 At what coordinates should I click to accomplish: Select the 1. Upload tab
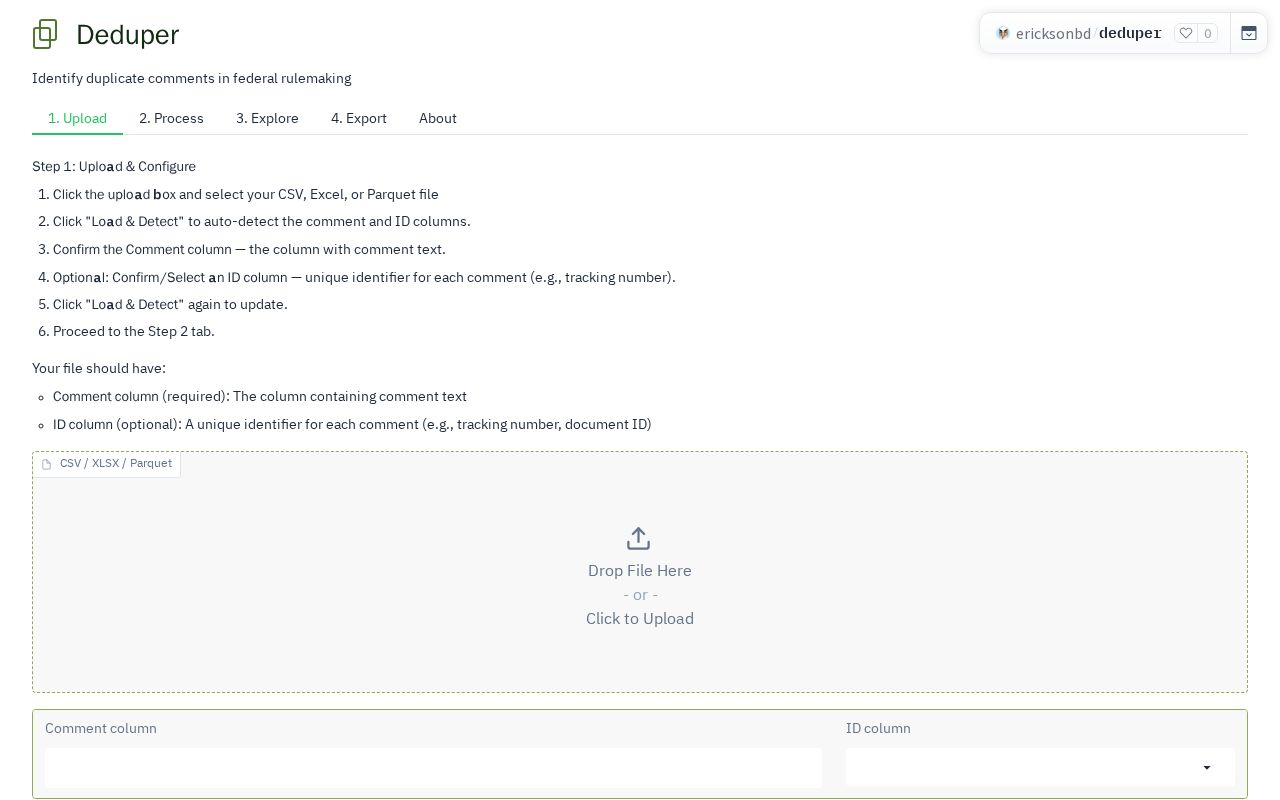[x=77, y=118]
